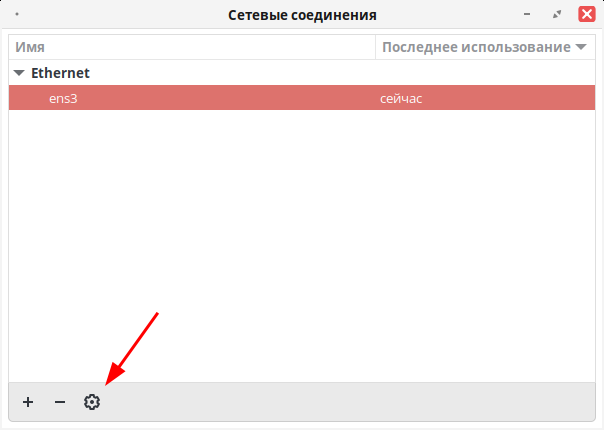This screenshot has width=604, height=430.
Task: Click the сейчас last-used cell of ens3
Action: coord(401,99)
